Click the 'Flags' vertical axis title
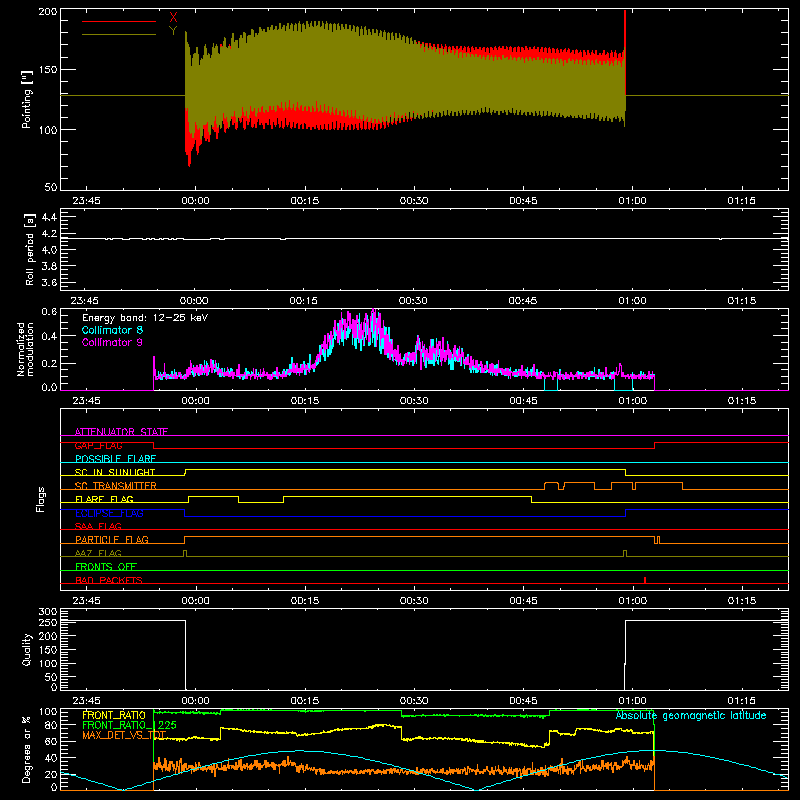Screen dimensions: 800x800 tap(41, 499)
